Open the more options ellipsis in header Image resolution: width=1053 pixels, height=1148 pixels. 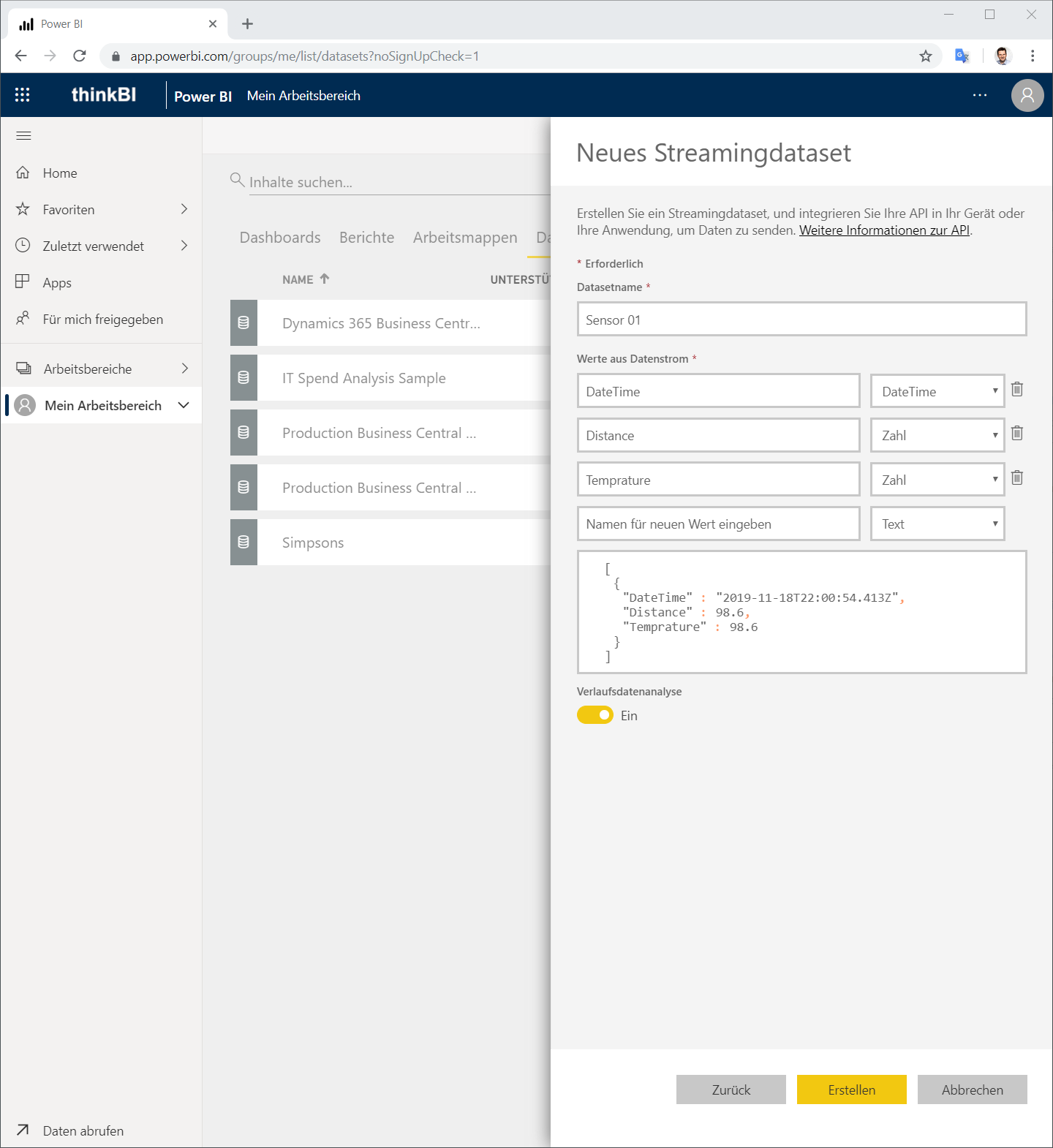tap(980, 95)
